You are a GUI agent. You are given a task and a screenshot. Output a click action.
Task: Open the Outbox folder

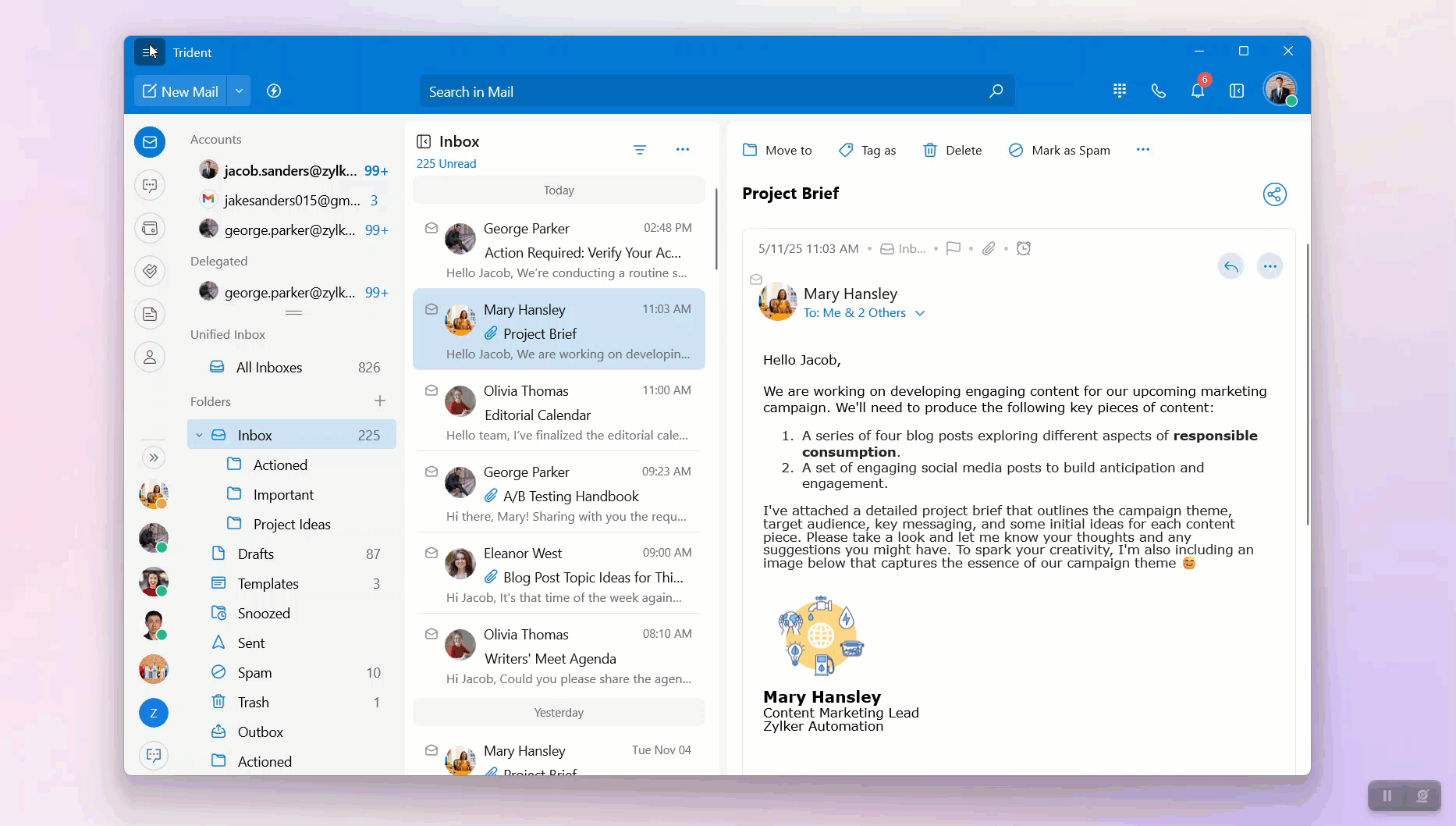(292, 732)
